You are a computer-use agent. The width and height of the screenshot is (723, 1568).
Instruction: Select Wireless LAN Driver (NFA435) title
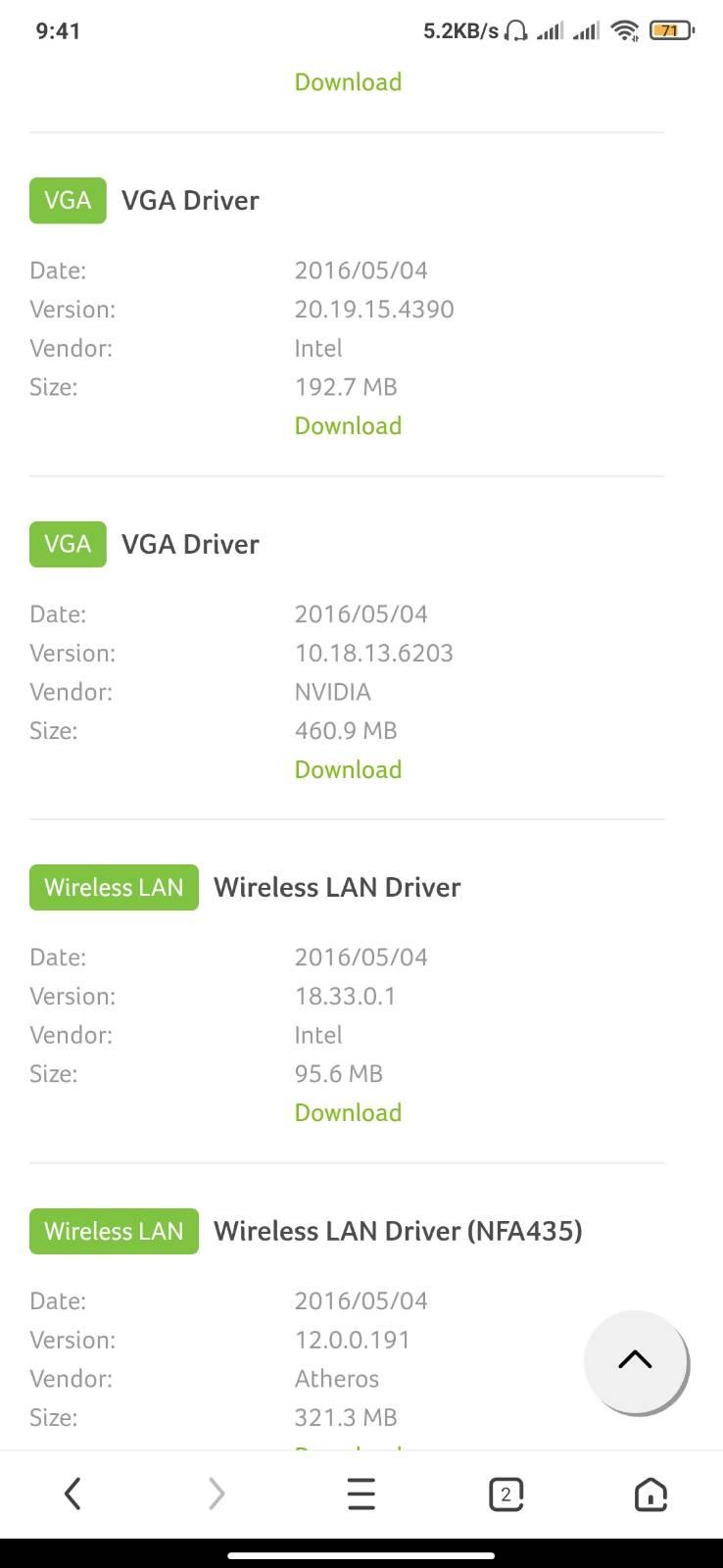click(x=398, y=1231)
